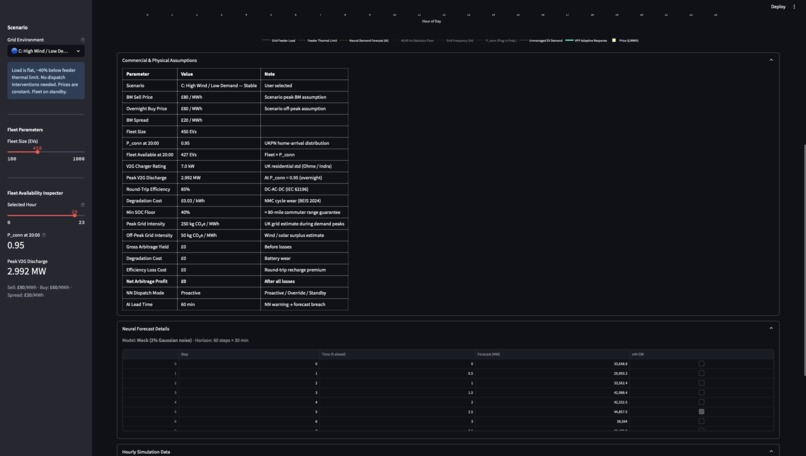Toggle checkbox in forecast step 0 row
Screen dimensions: 806x456
[x=701, y=363]
